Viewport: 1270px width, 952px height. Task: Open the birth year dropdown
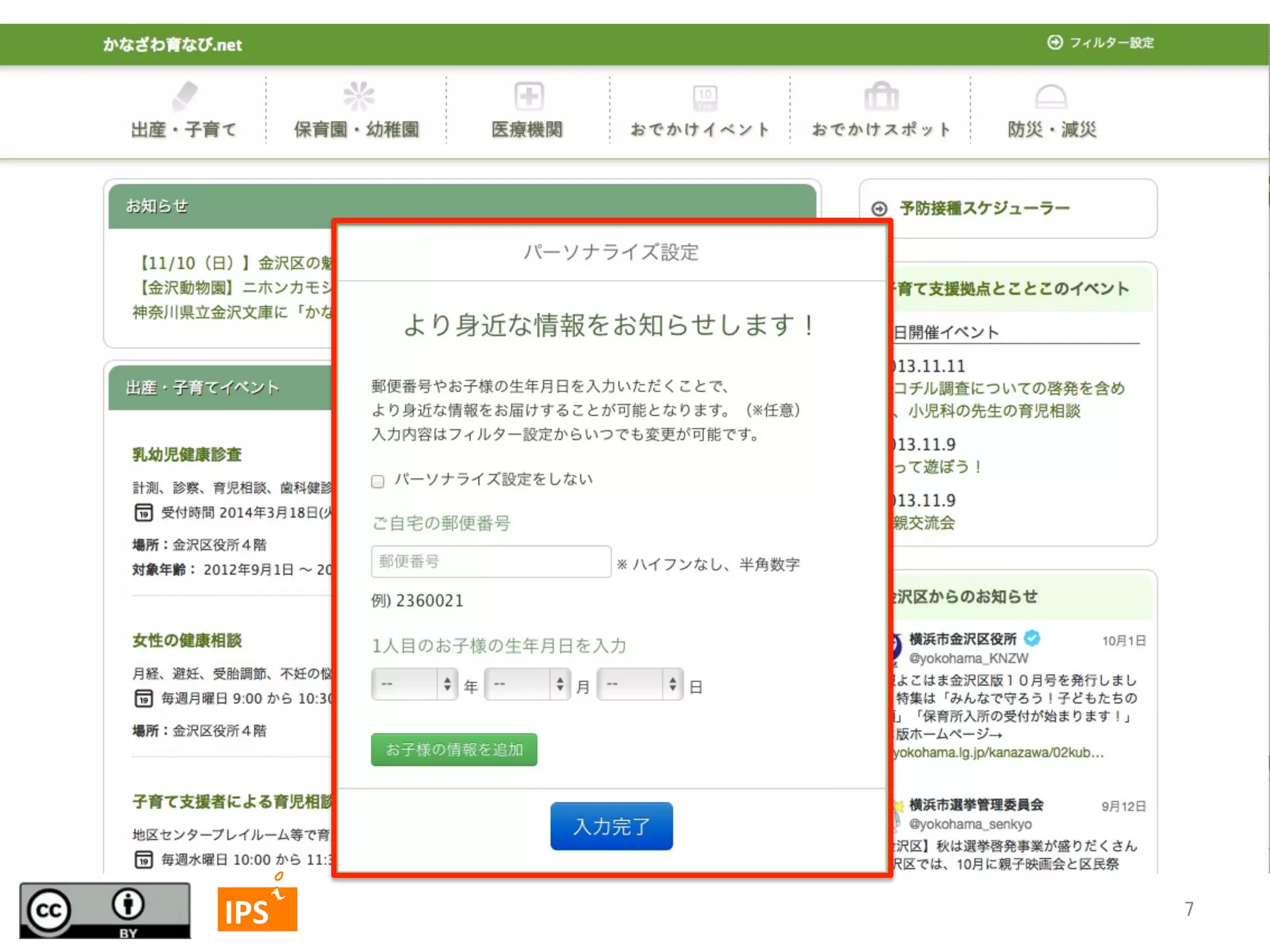click(414, 684)
